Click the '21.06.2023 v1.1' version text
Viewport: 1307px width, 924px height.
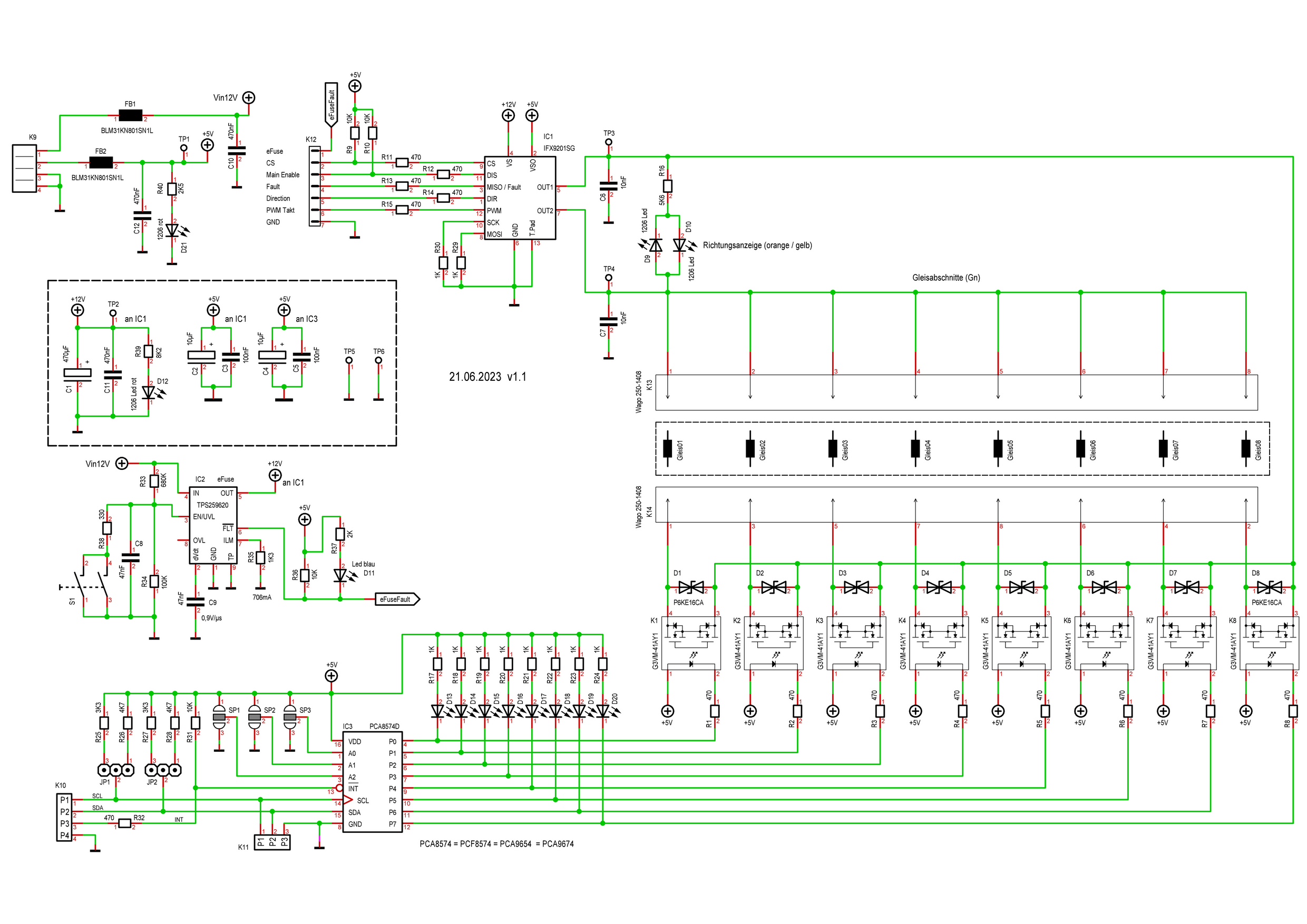487,377
